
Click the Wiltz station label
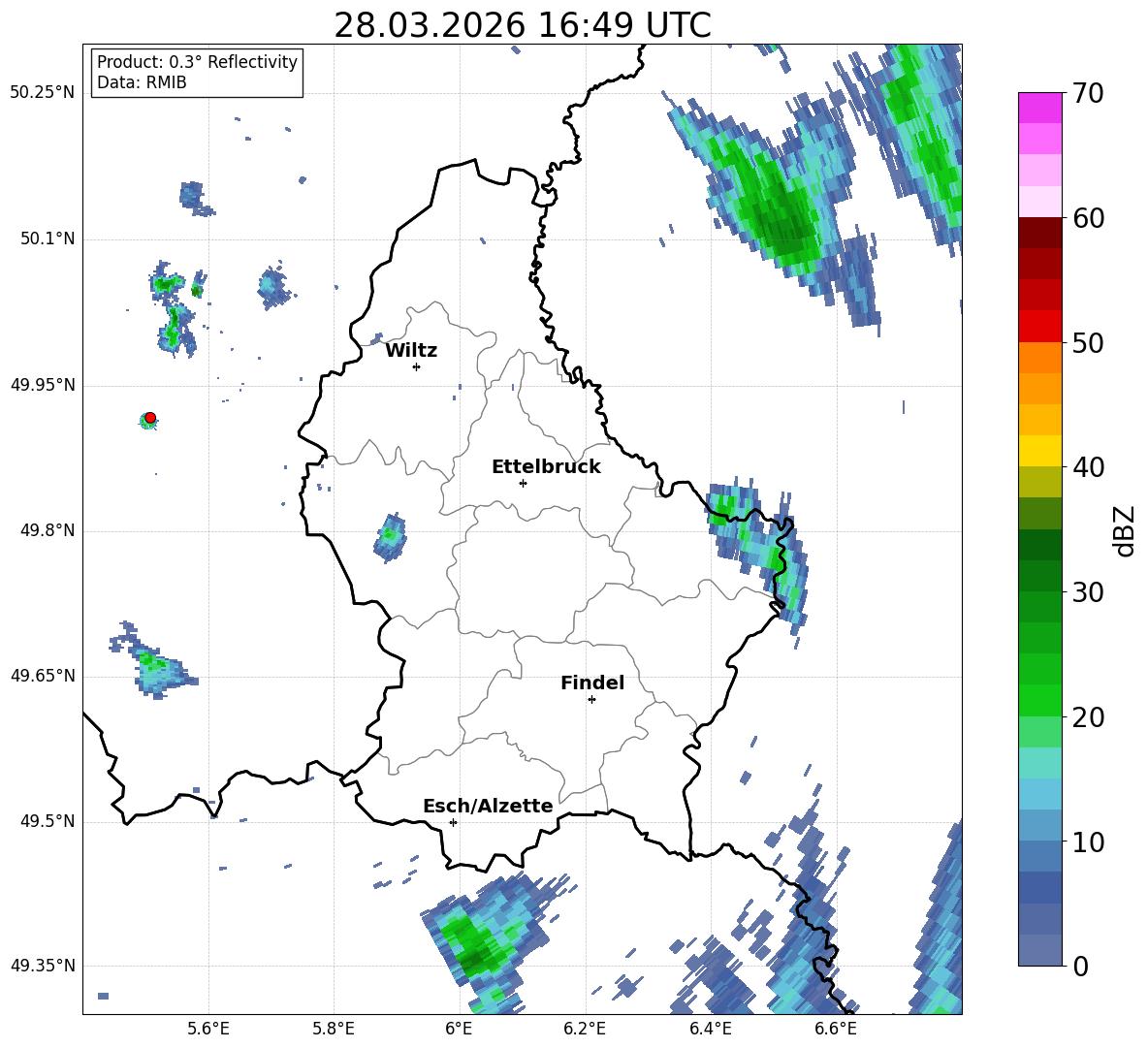[411, 351]
